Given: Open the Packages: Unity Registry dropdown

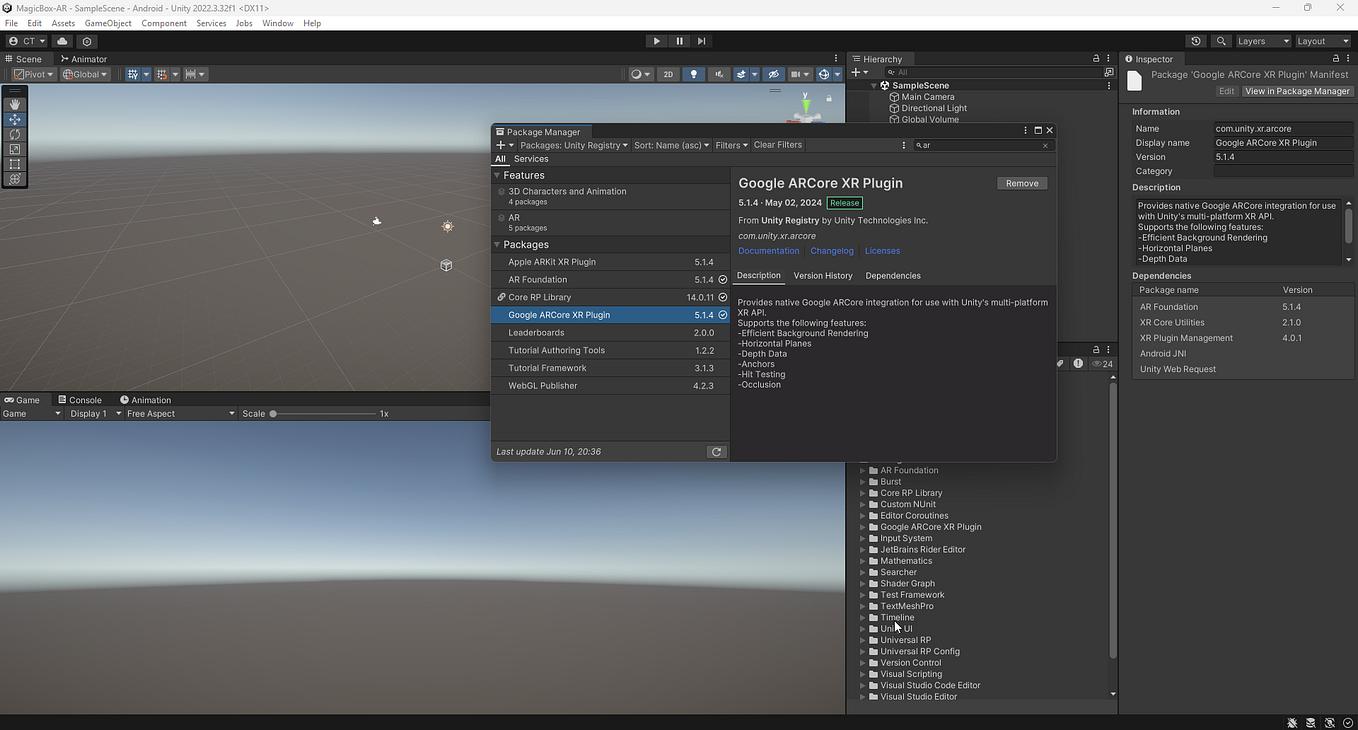Looking at the screenshot, I should pos(573,144).
